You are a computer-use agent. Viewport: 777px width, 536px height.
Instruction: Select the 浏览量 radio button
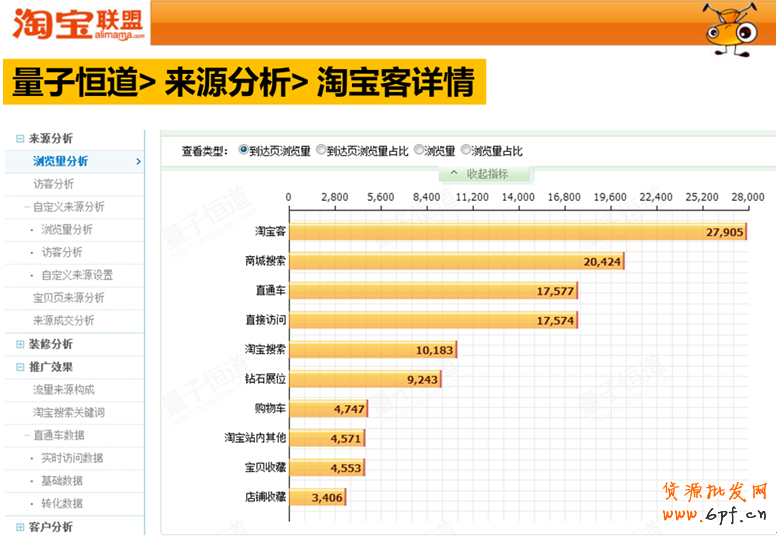coord(419,149)
